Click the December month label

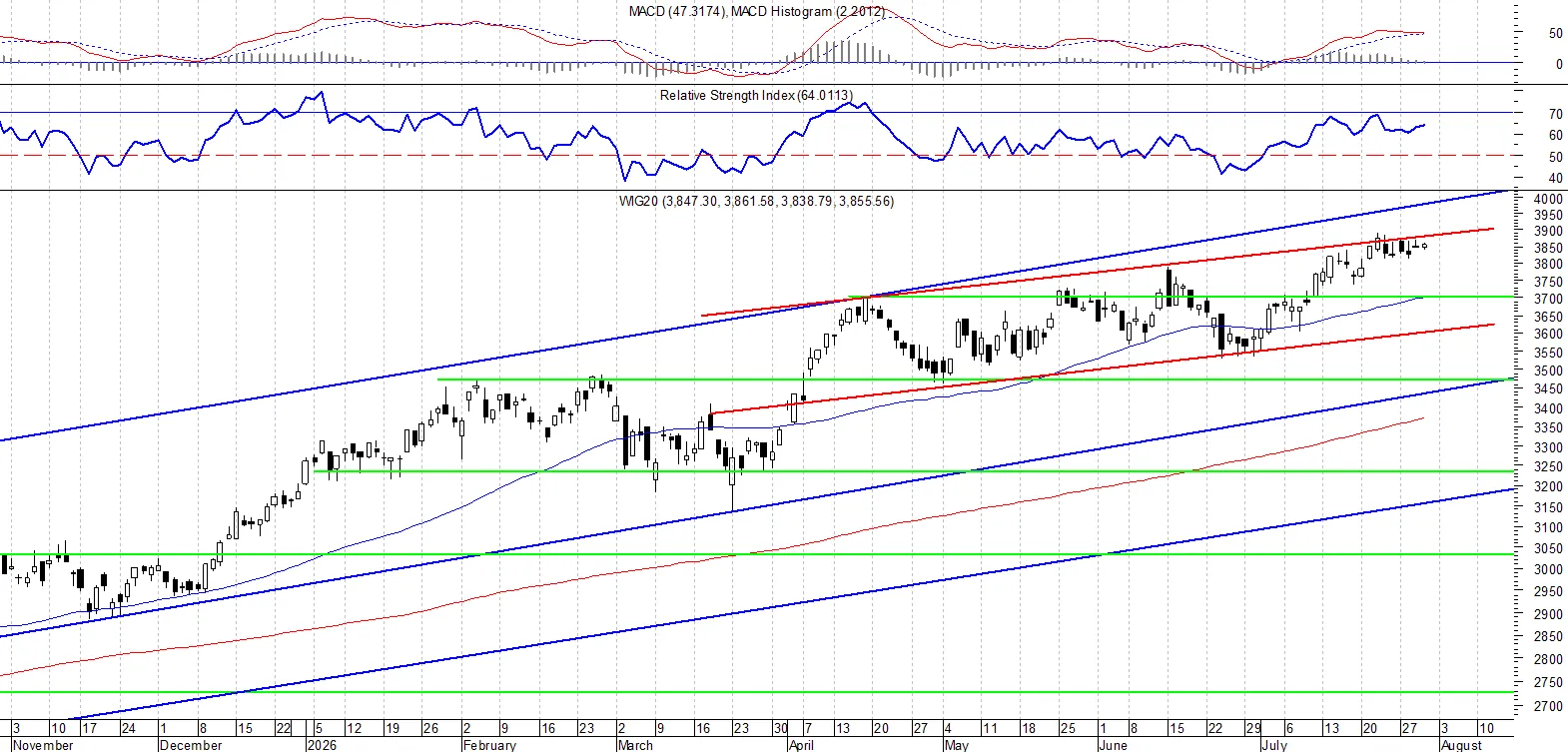point(191,745)
